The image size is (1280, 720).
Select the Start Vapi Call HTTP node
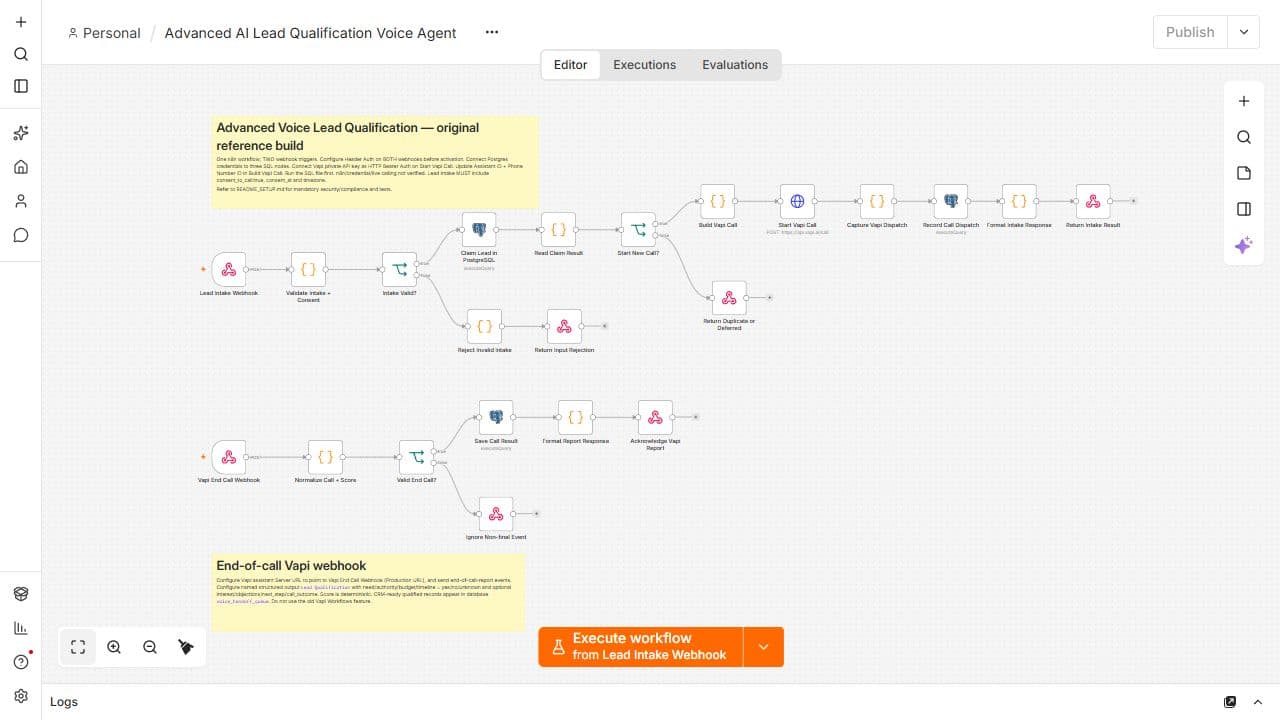[x=797, y=201]
